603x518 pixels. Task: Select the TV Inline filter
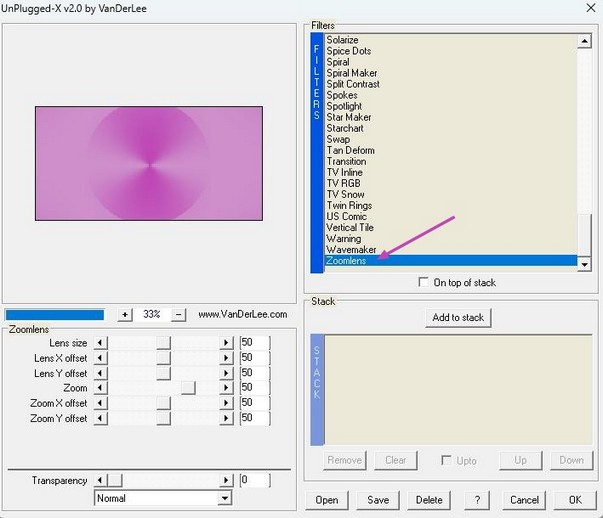(x=344, y=172)
